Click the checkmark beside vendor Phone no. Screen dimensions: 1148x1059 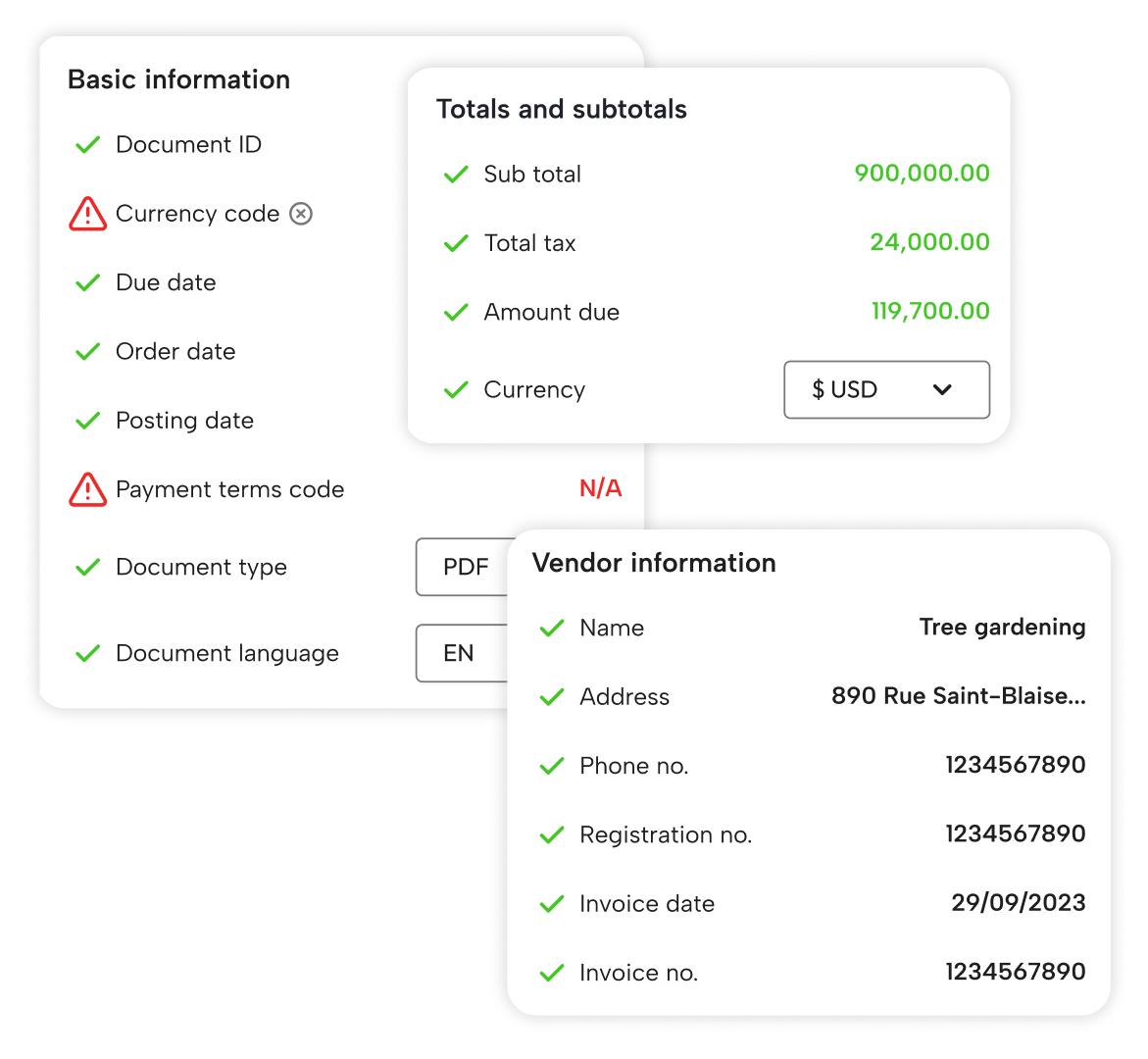click(552, 766)
